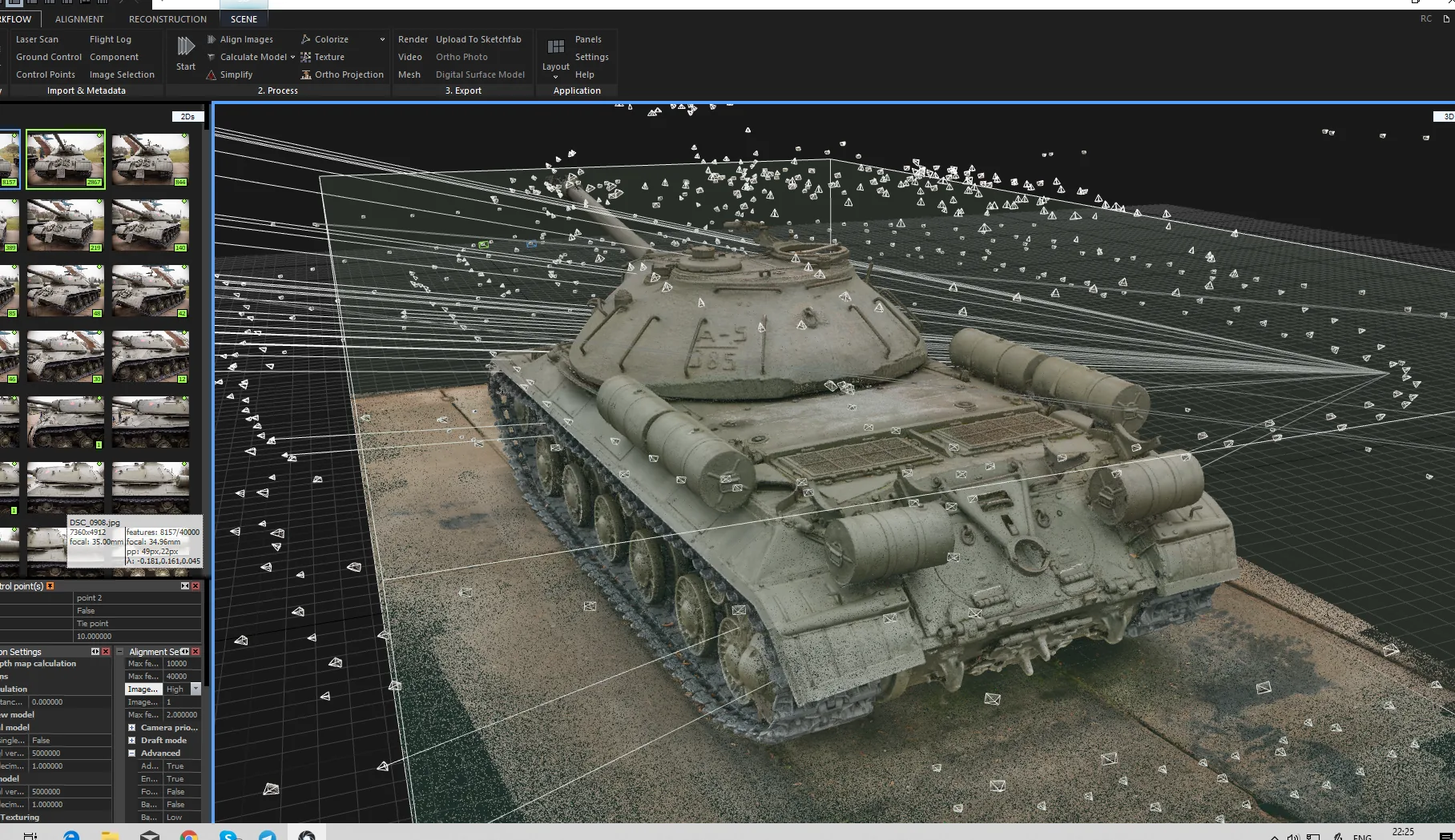This screenshot has height=840, width=1455.
Task: Click the Panels button
Action: [x=588, y=39]
